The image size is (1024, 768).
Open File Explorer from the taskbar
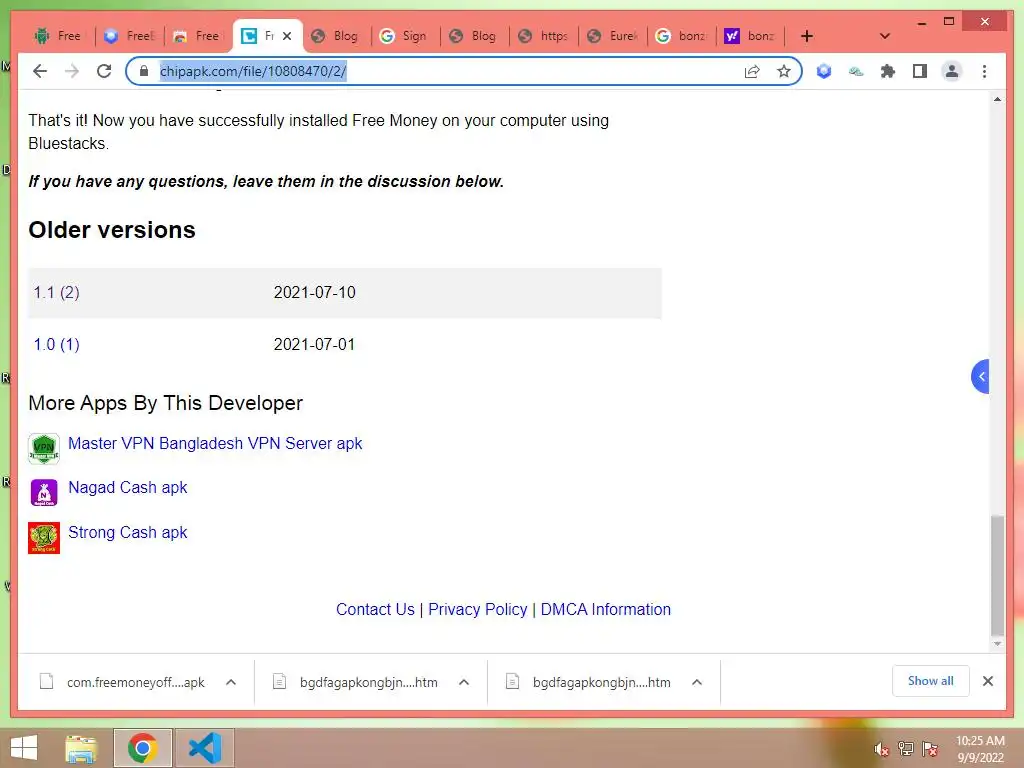coord(81,748)
